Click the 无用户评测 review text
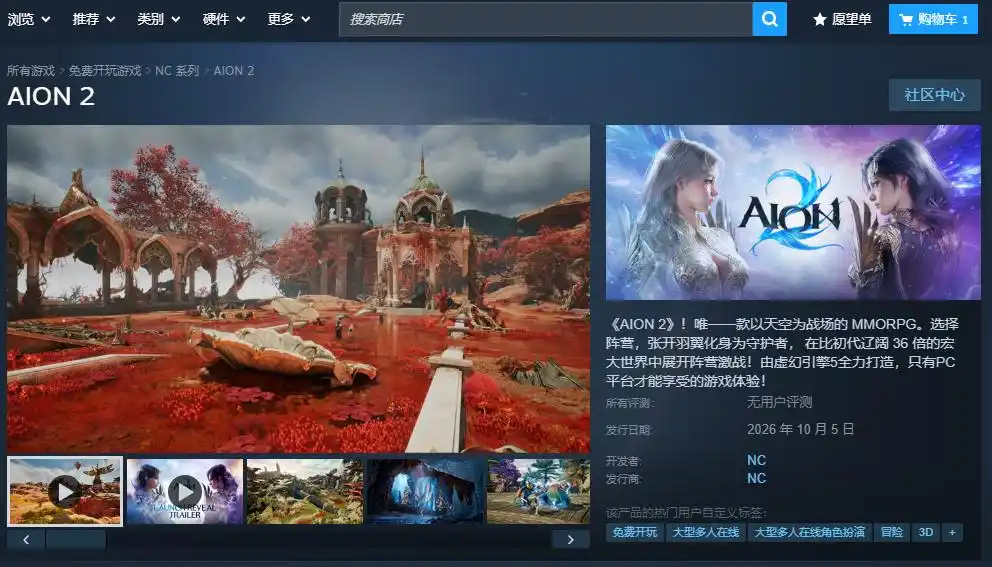The width and height of the screenshot is (992, 567). click(779, 402)
